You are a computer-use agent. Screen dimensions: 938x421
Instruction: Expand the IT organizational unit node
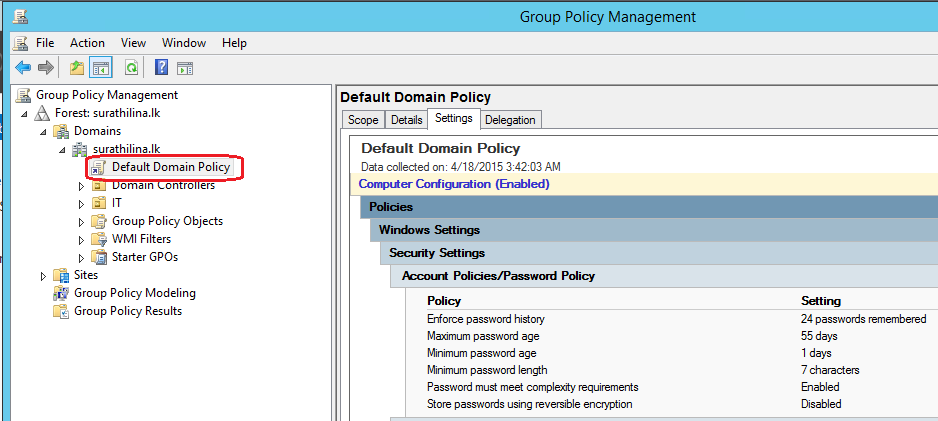82,204
